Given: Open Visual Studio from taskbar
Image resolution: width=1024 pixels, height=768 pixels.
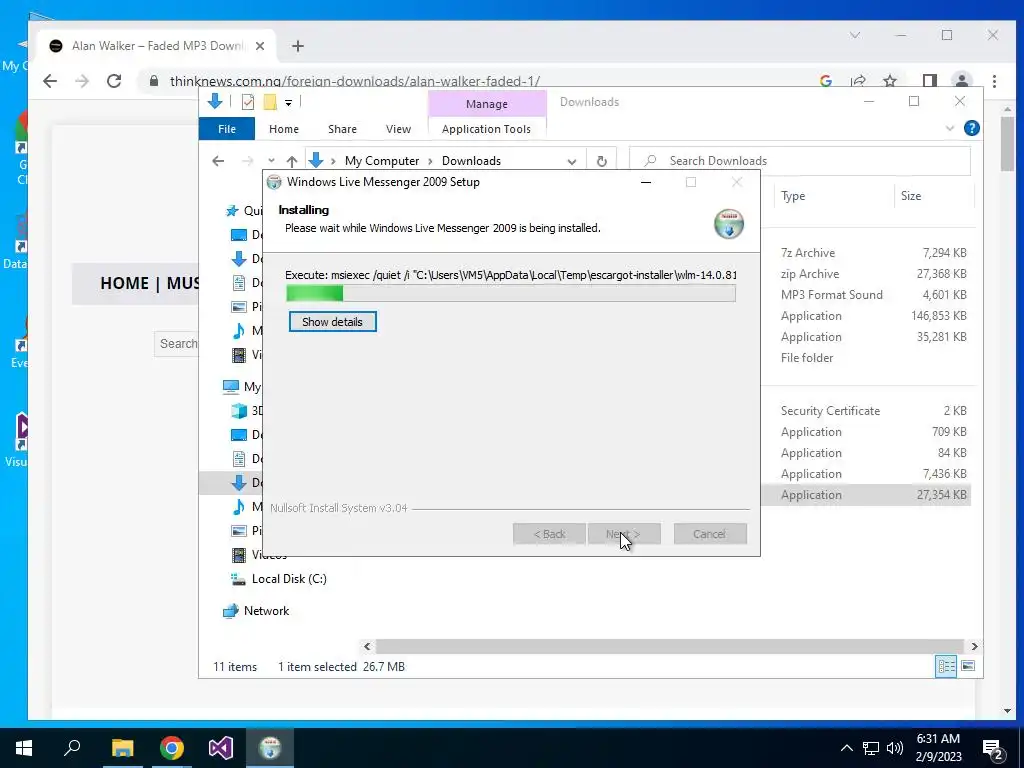Looking at the screenshot, I should coord(221,748).
